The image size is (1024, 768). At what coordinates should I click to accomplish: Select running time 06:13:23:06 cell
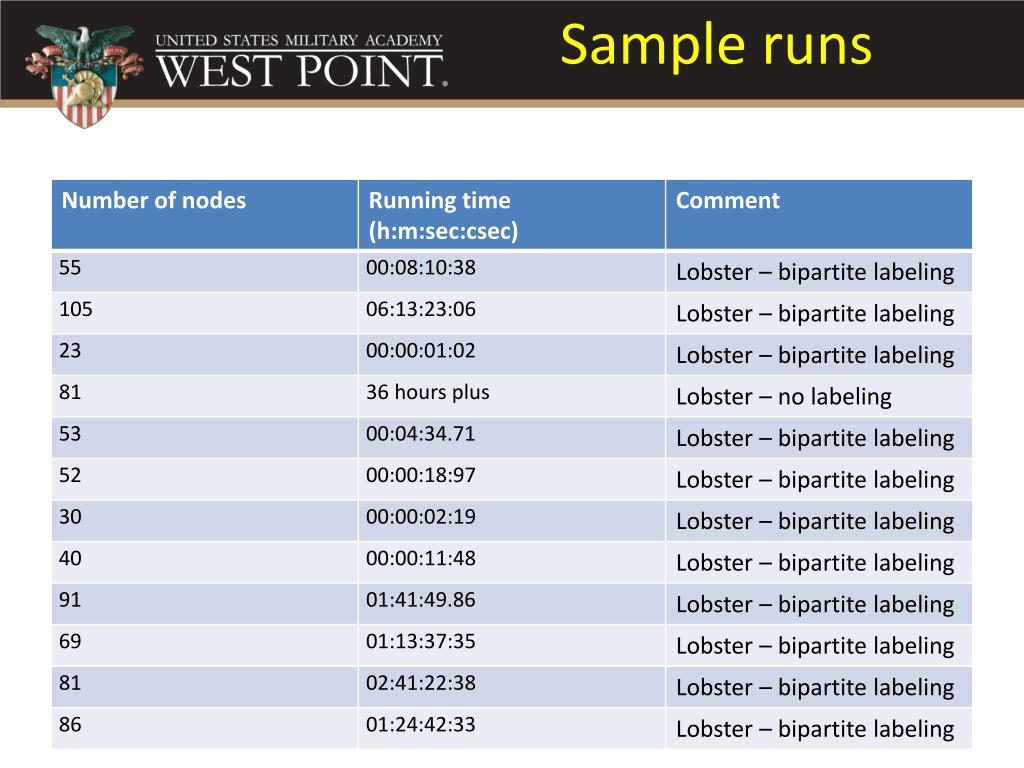click(x=512, y=313)
